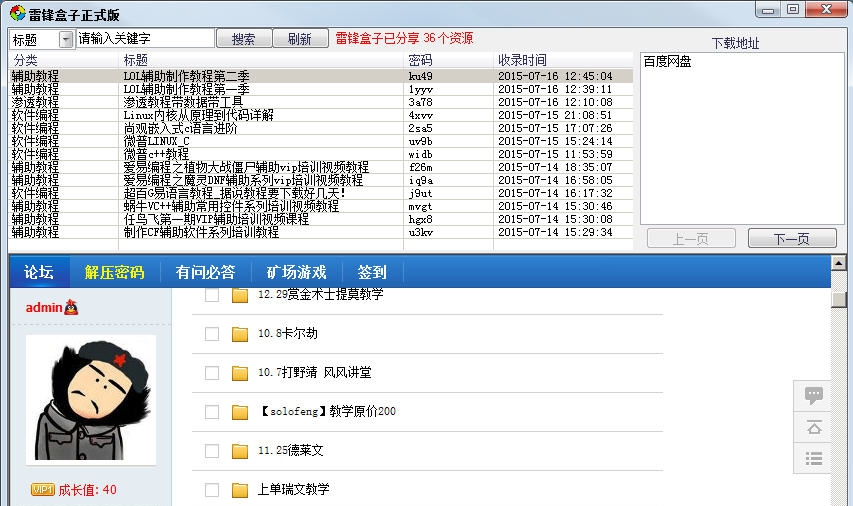
Task: Select row 微普LINUX_C
Action: click(321, 141)
